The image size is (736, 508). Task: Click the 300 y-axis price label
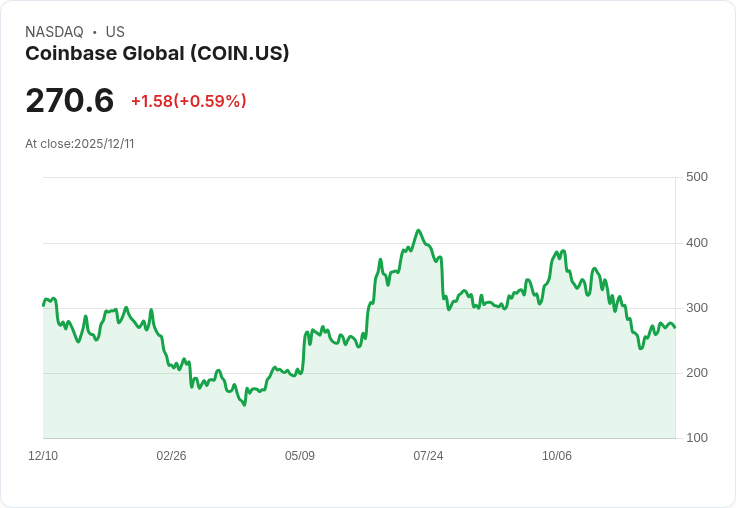click(x=697, y=308)
